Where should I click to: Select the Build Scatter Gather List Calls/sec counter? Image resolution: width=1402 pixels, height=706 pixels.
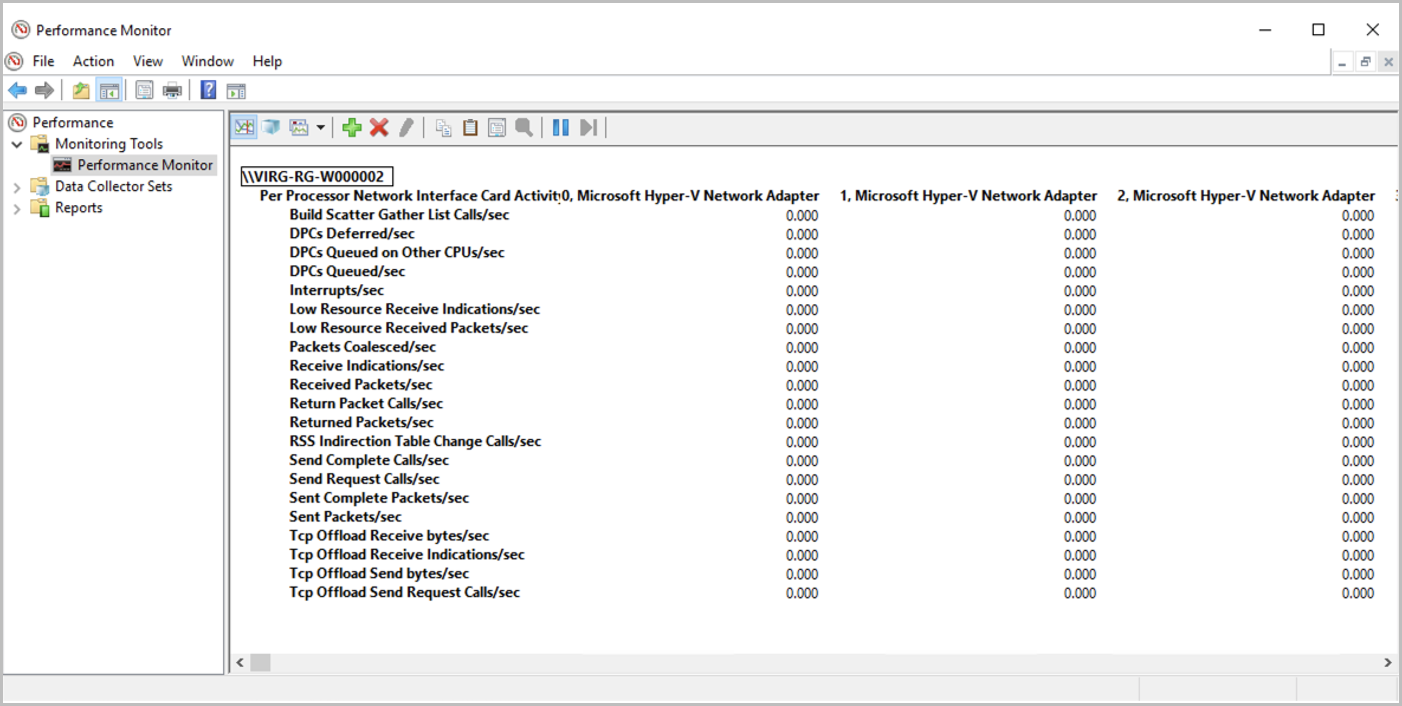click(399, 215)
